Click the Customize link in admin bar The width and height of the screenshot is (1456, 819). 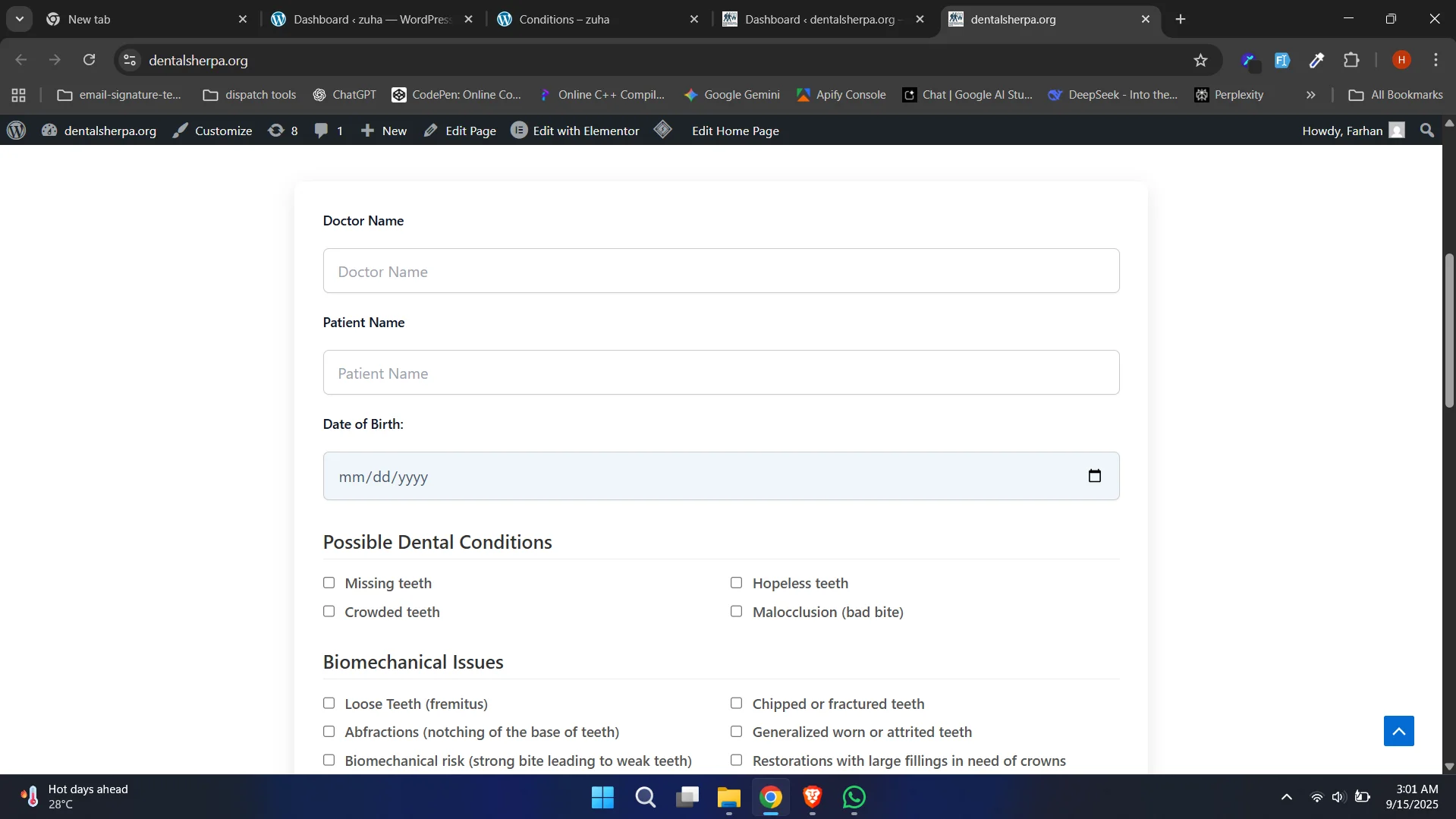tap(212, 131)
